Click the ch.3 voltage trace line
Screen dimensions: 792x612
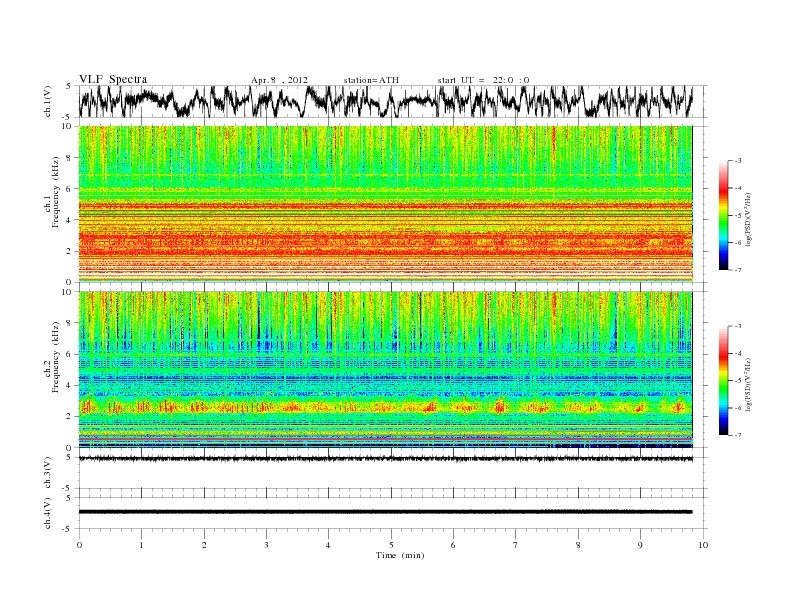point(385,459)
